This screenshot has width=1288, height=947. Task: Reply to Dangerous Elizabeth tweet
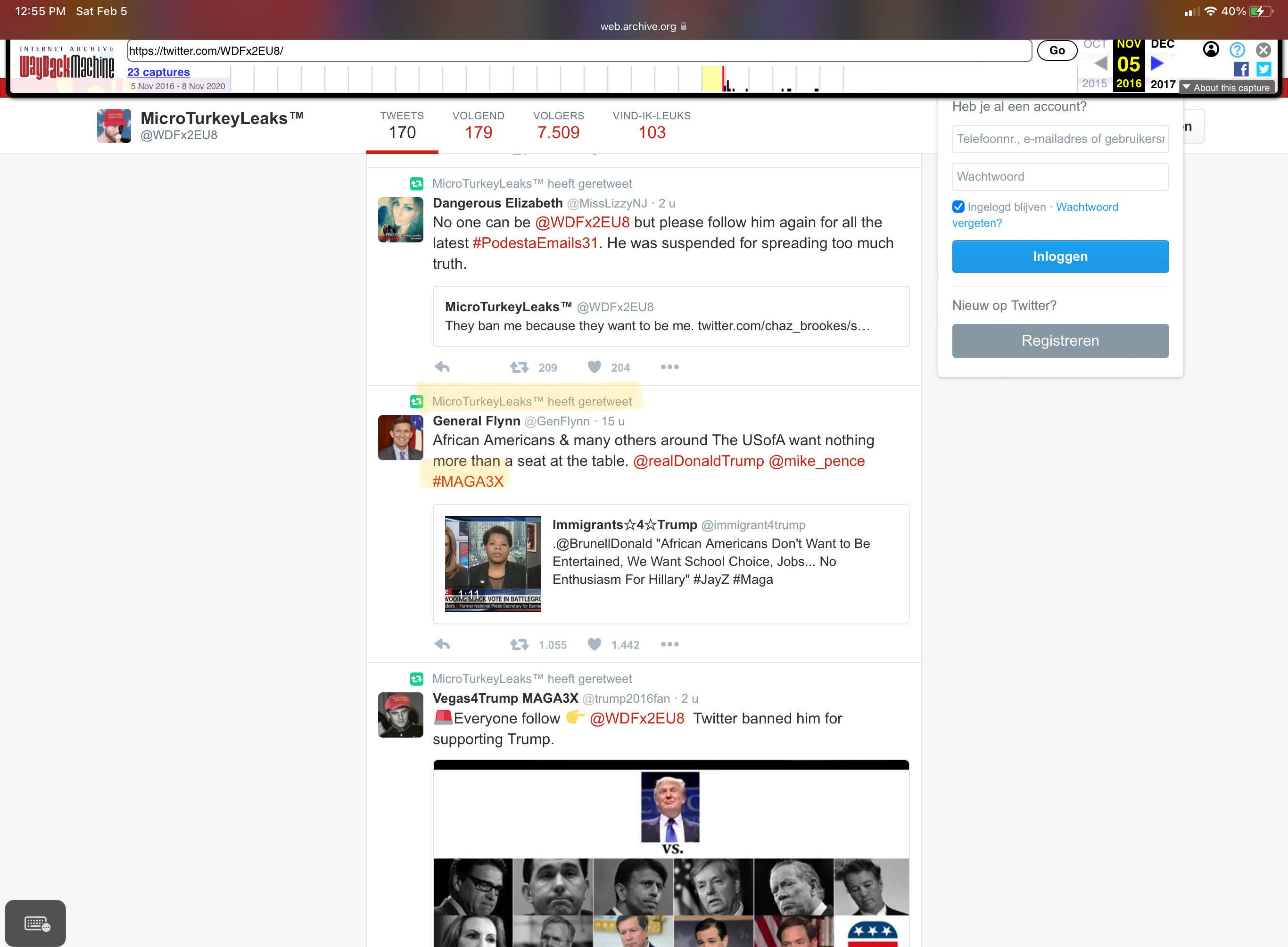442,367
